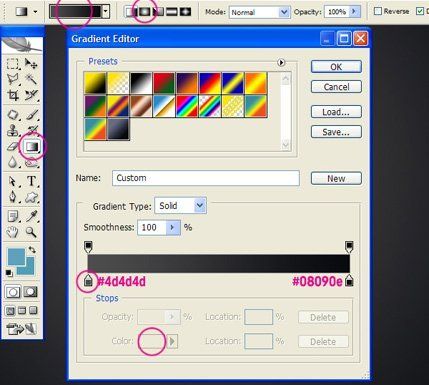Select Reflected Gradient style in options bar
Screen dimensions: 429x385
click(x=172, y=12)
